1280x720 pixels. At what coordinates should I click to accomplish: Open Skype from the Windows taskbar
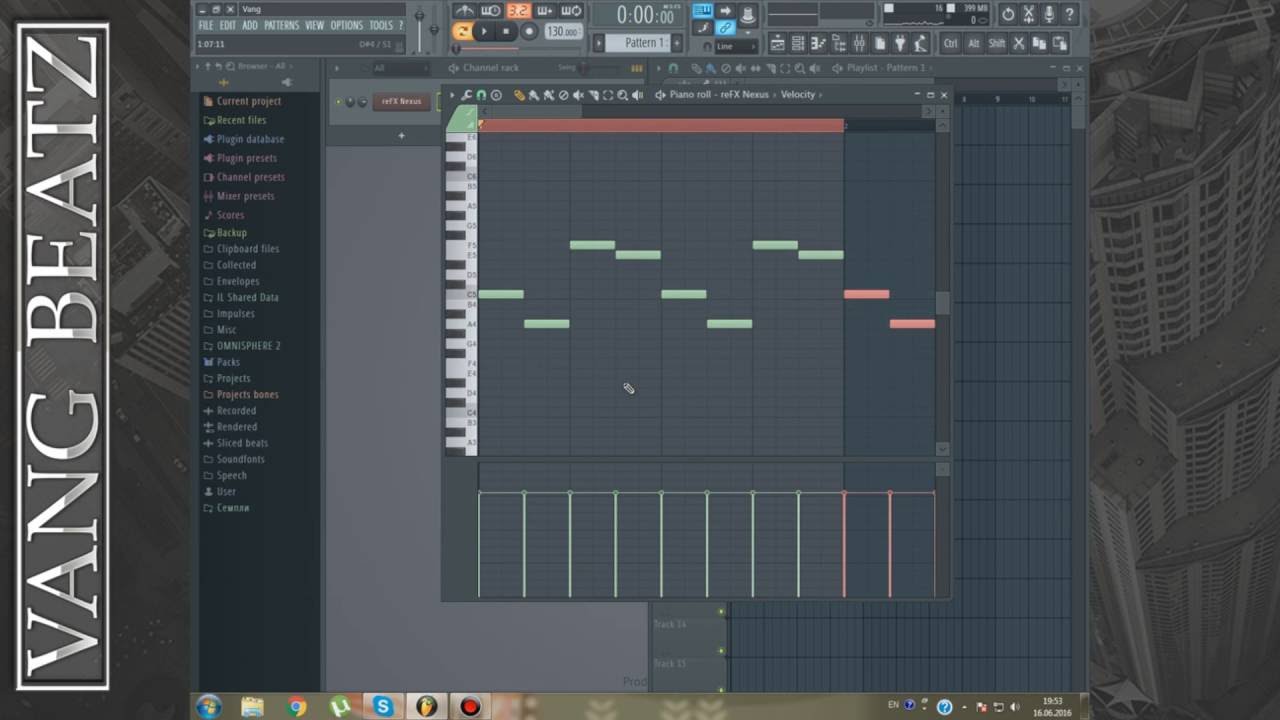pos(383,707)
